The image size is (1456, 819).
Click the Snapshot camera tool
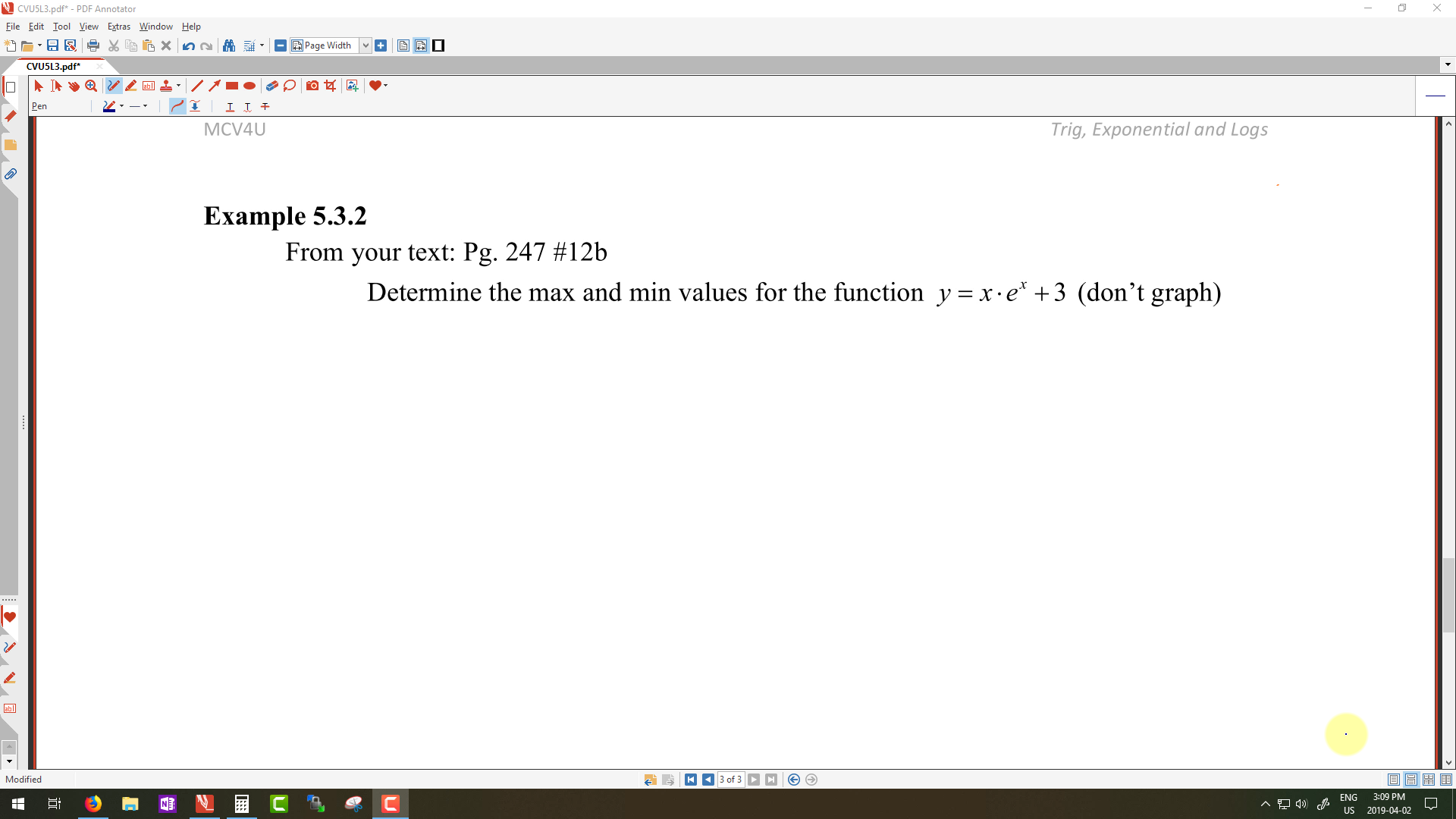point(312,86)
